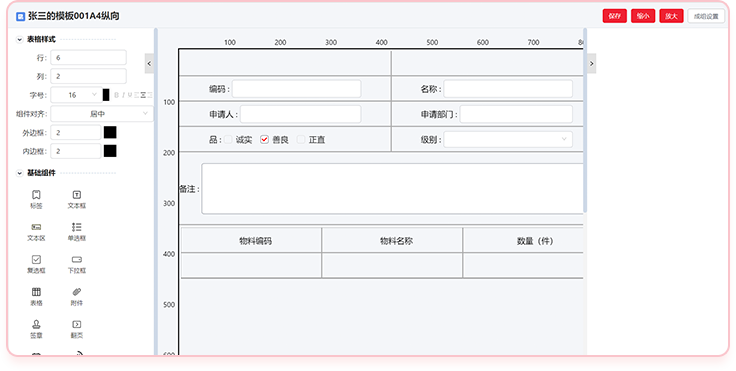Select the 标签 label component icon
The height and width of the screenshot is (371, 736).
pos(36,194)
